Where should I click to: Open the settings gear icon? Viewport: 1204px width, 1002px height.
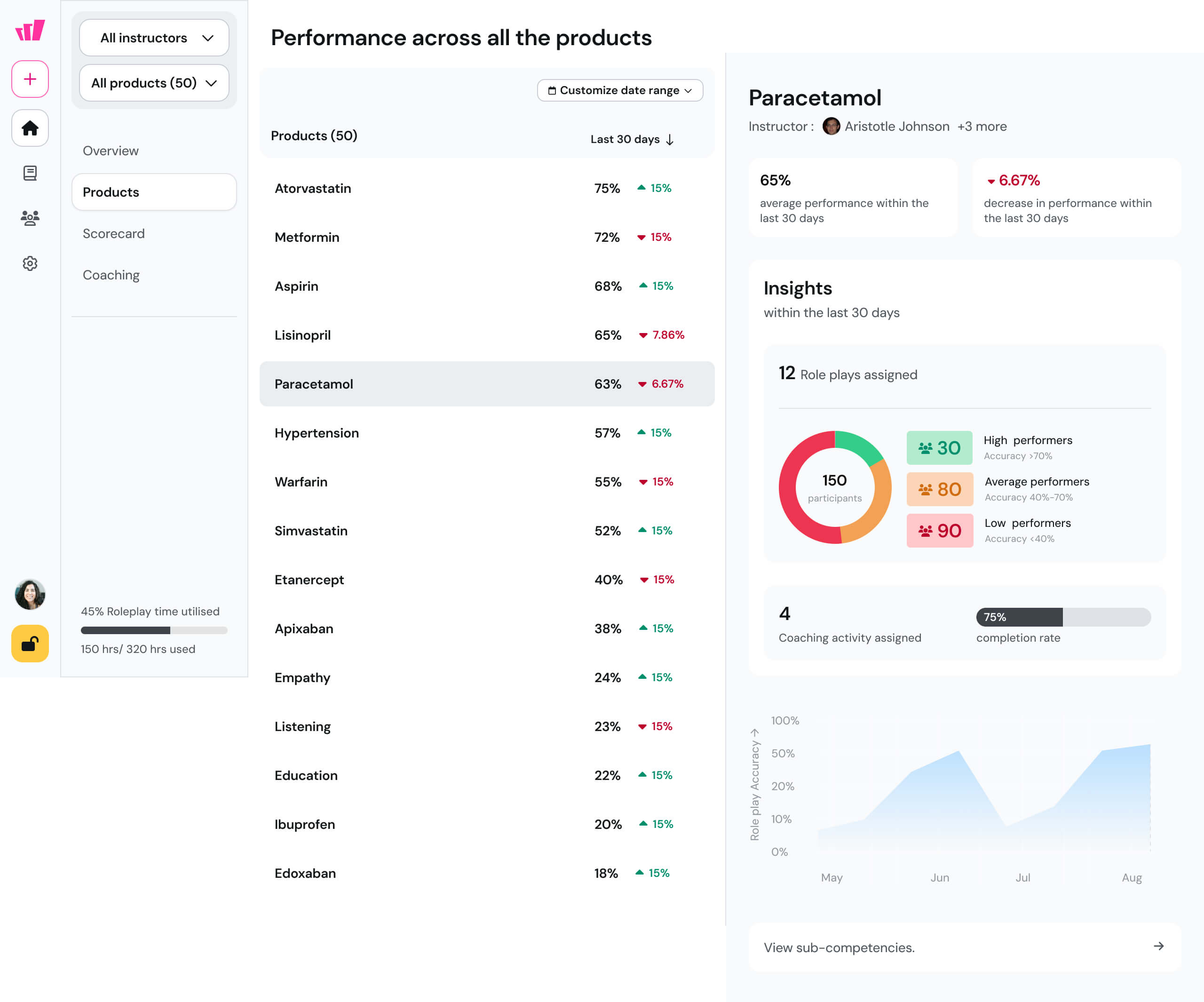30,263
